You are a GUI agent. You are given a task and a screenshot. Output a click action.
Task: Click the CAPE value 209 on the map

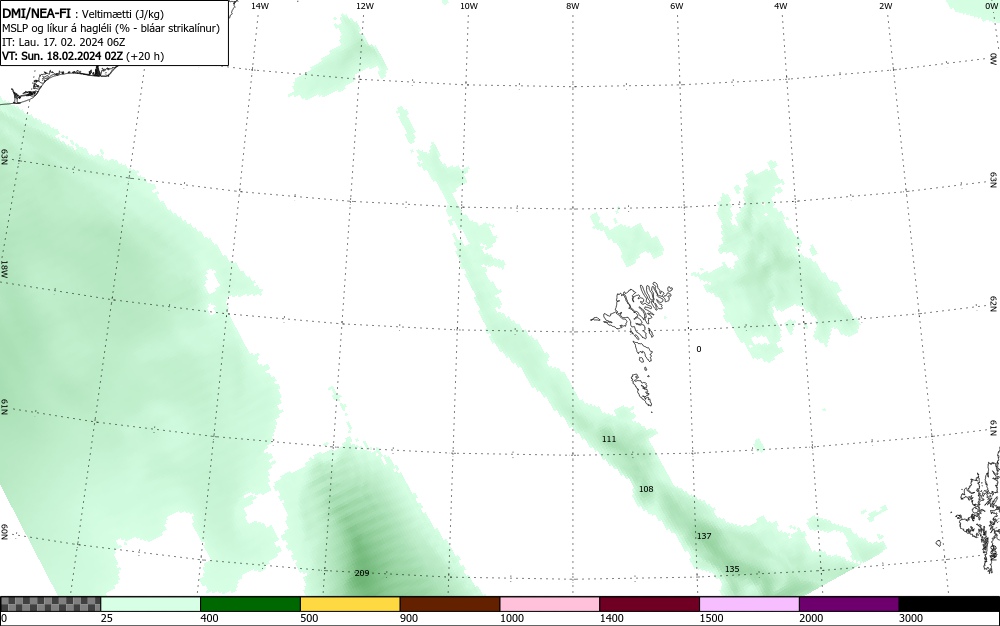(x=362, y=573)
